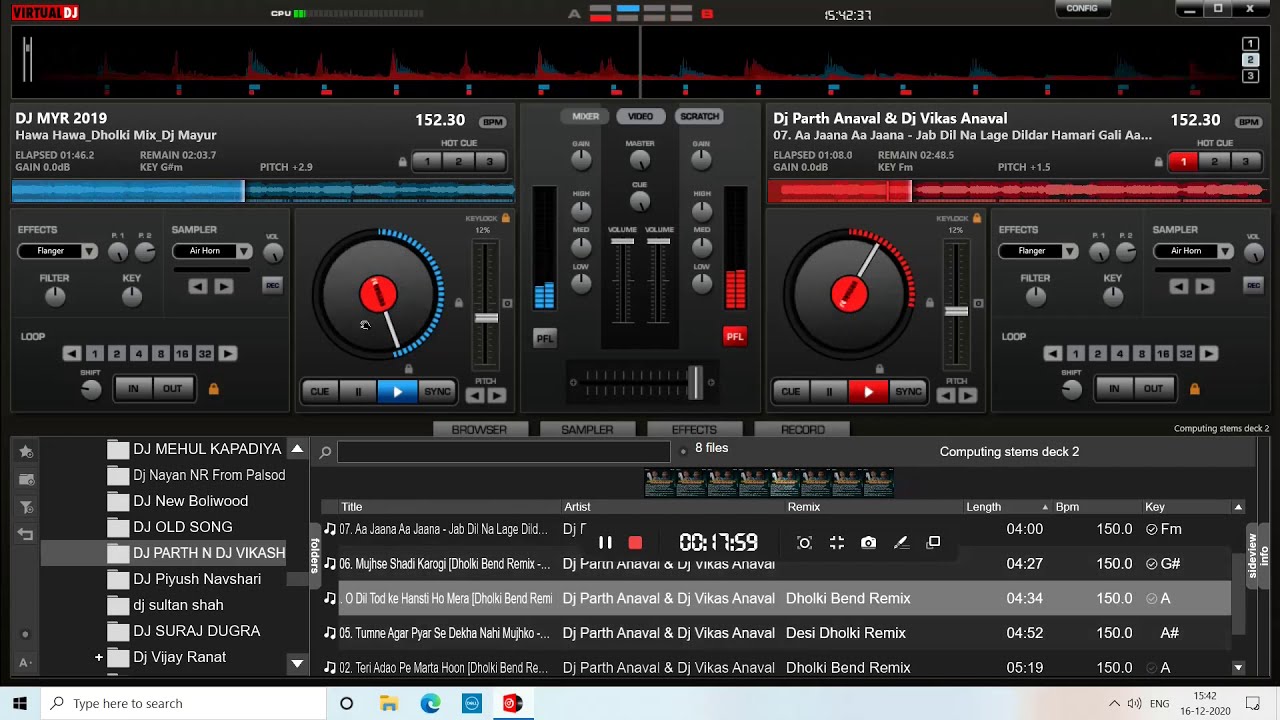Click the left deck play button
The height and width of the screenshot is (720, 1280).
397,391
